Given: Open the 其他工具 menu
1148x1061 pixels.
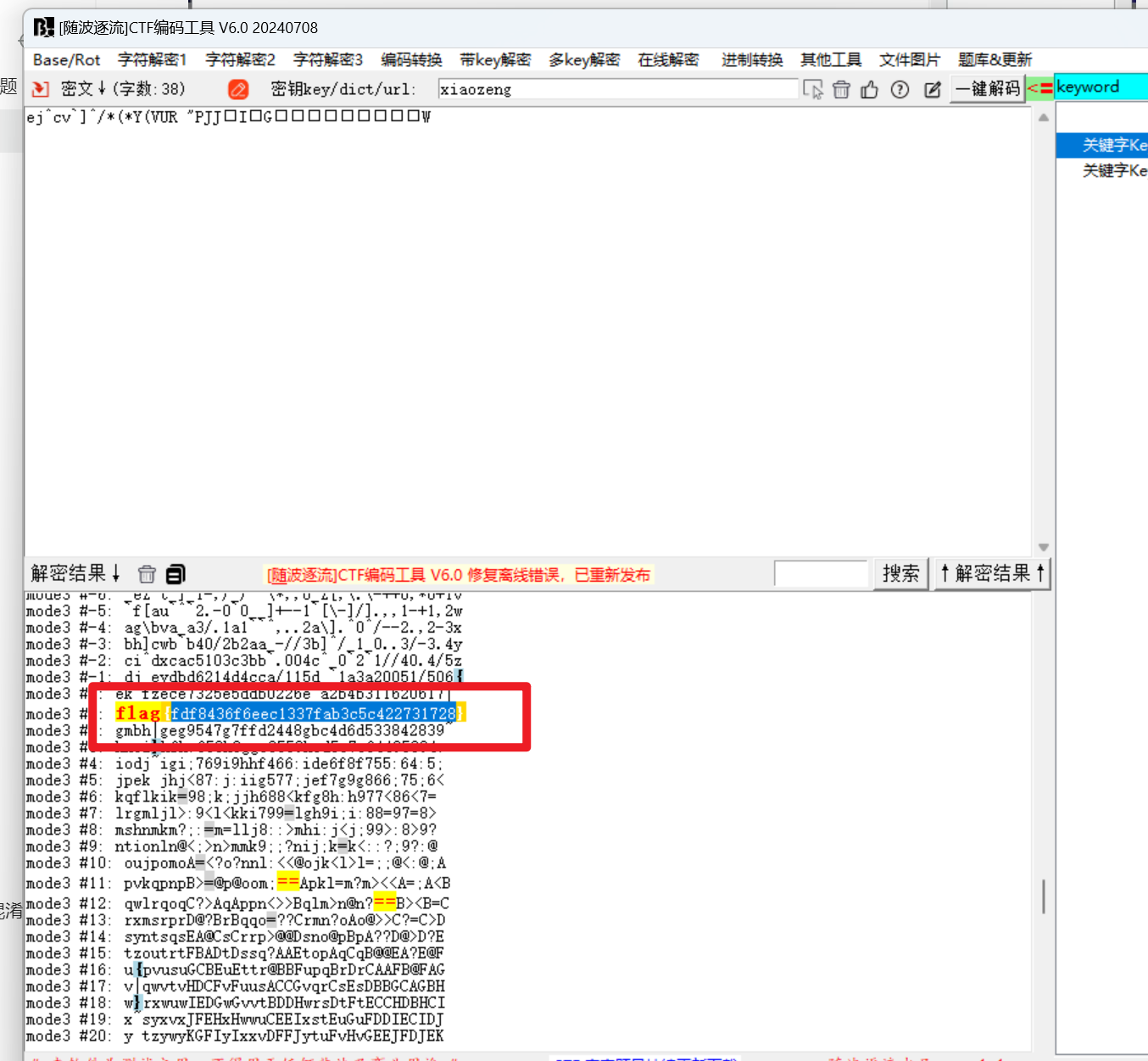Looking at the screenshot, I should [831, 60].
